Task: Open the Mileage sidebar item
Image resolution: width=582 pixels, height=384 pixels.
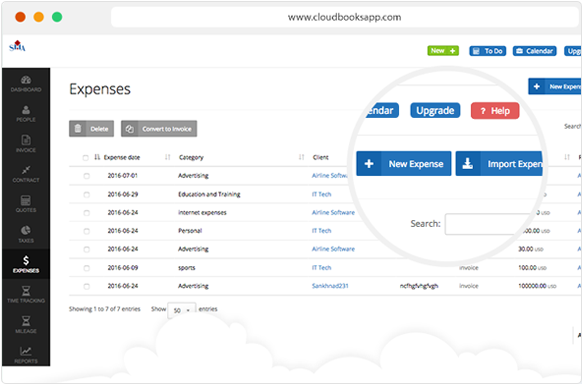Action: coord(26,324)
